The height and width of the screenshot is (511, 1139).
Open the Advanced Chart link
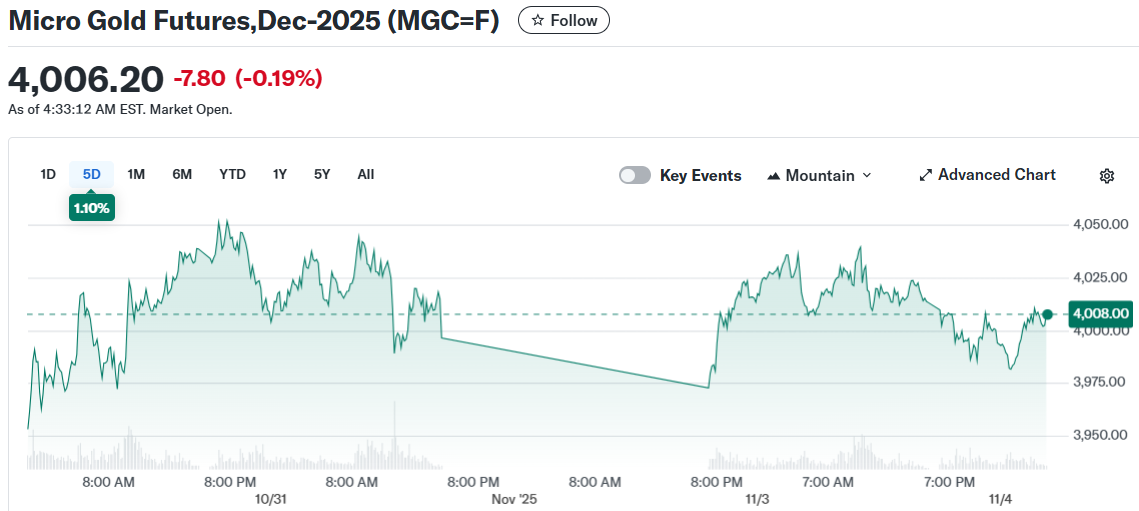(x=996, y=175)
